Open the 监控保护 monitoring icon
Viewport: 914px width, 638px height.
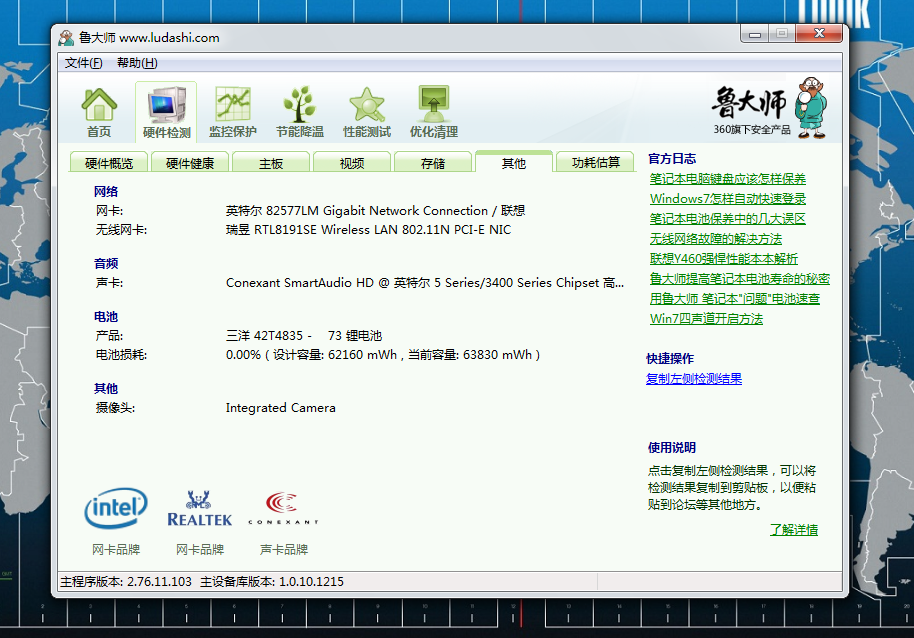233,112
